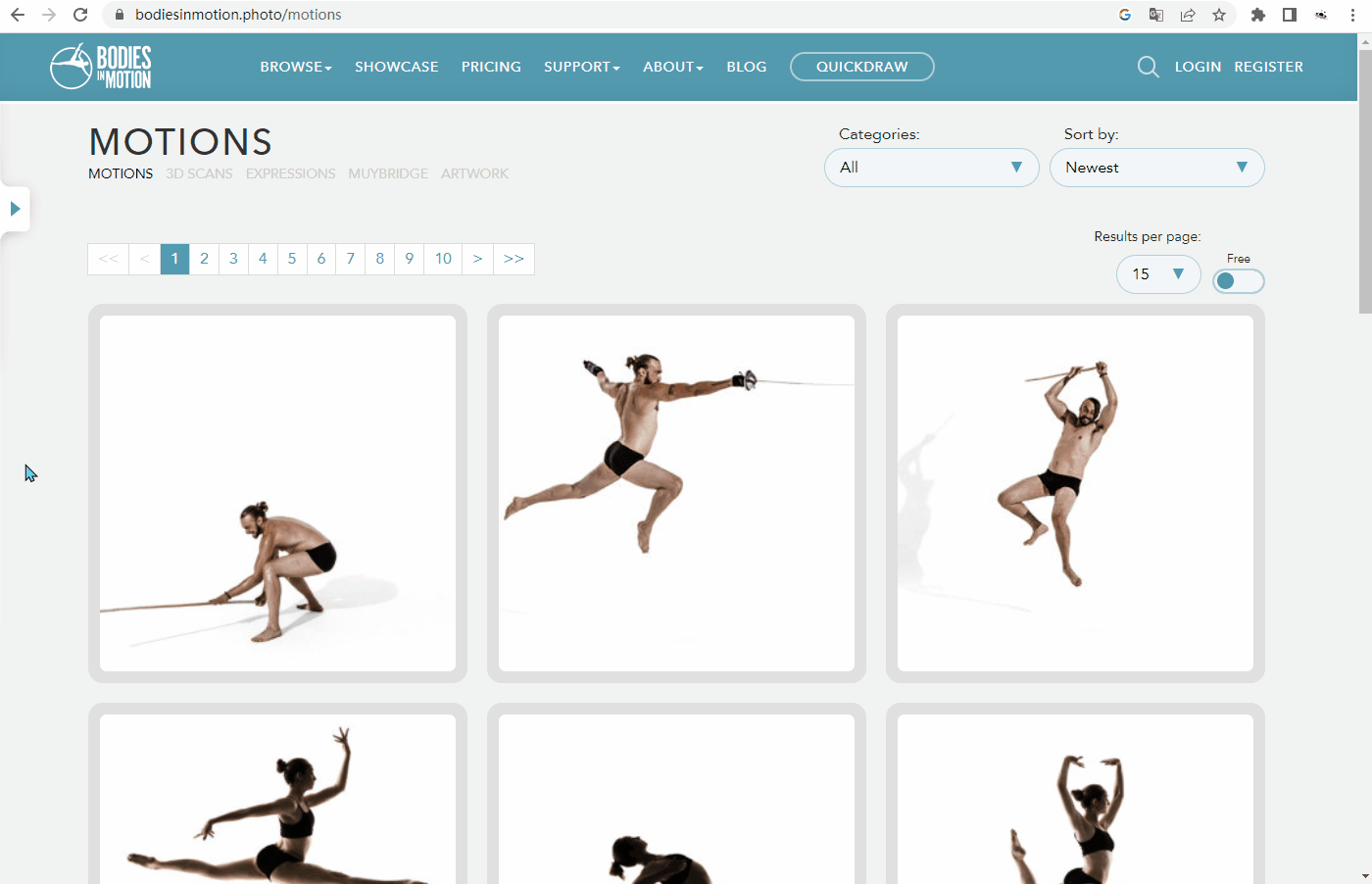This screenshot has width=1372, height=884.
Task: Toggle the Free filter switch
Action: 1238,281
